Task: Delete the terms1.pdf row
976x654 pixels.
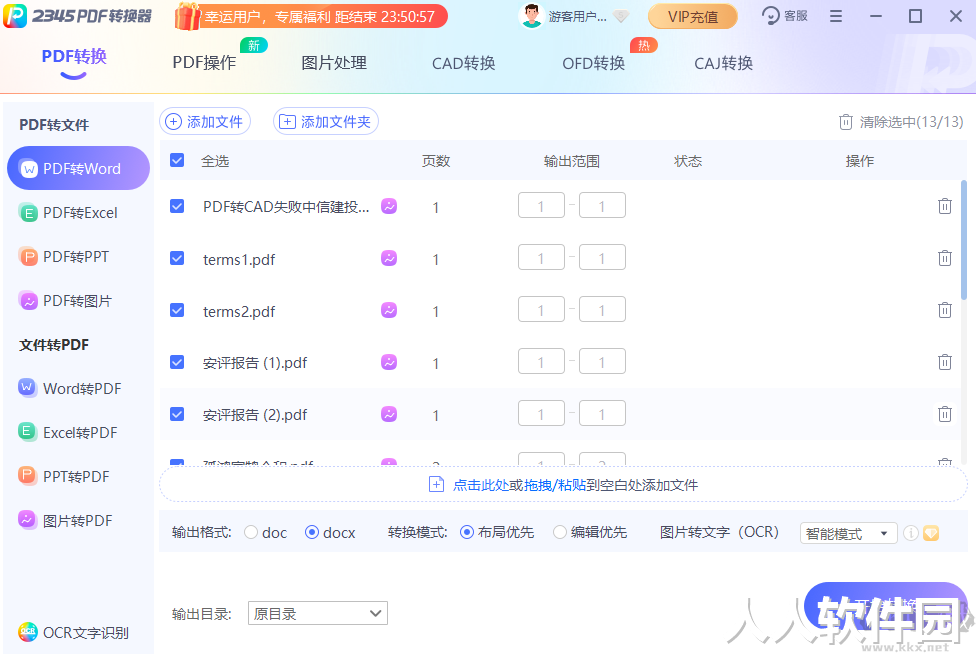Action: tap(944, 258)
